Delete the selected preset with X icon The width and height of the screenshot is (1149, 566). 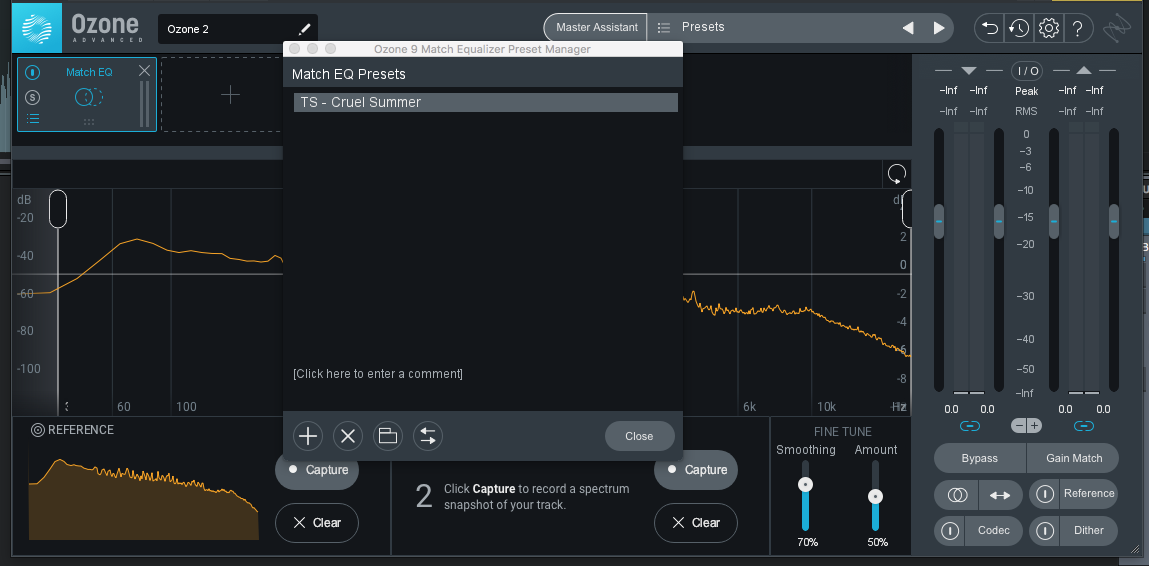348,436
